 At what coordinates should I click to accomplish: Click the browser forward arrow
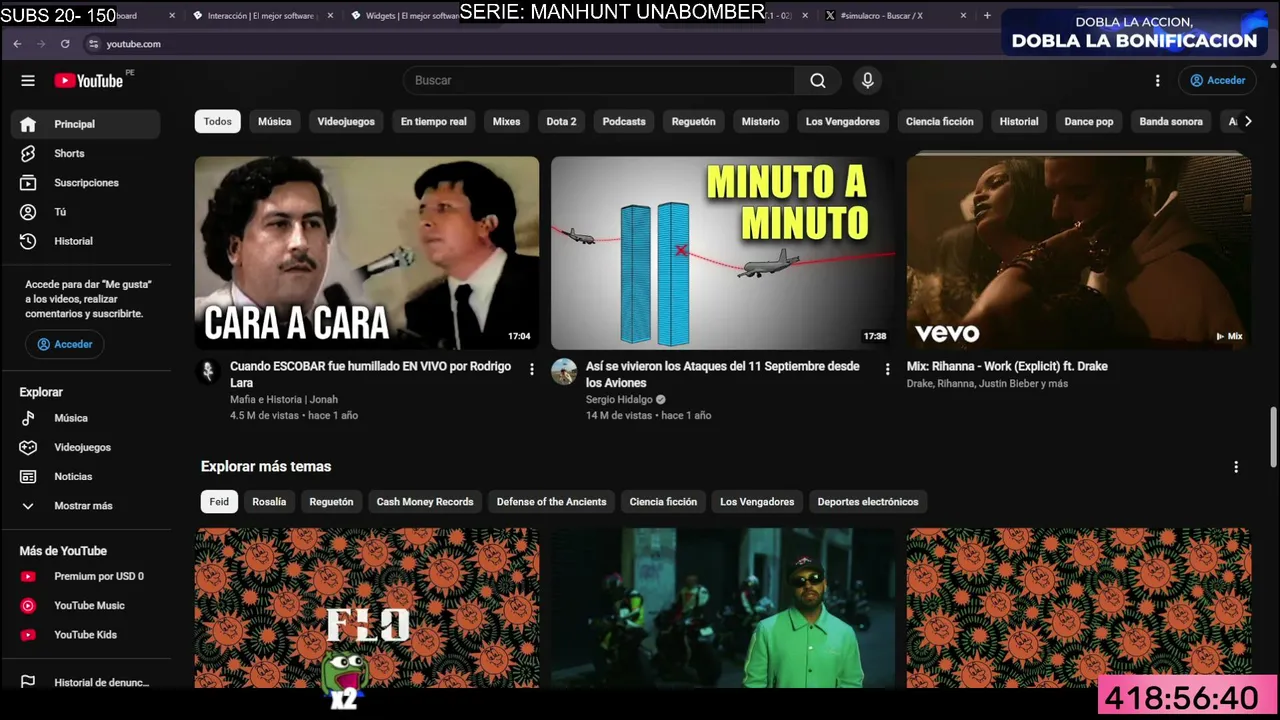pos(41,44)
